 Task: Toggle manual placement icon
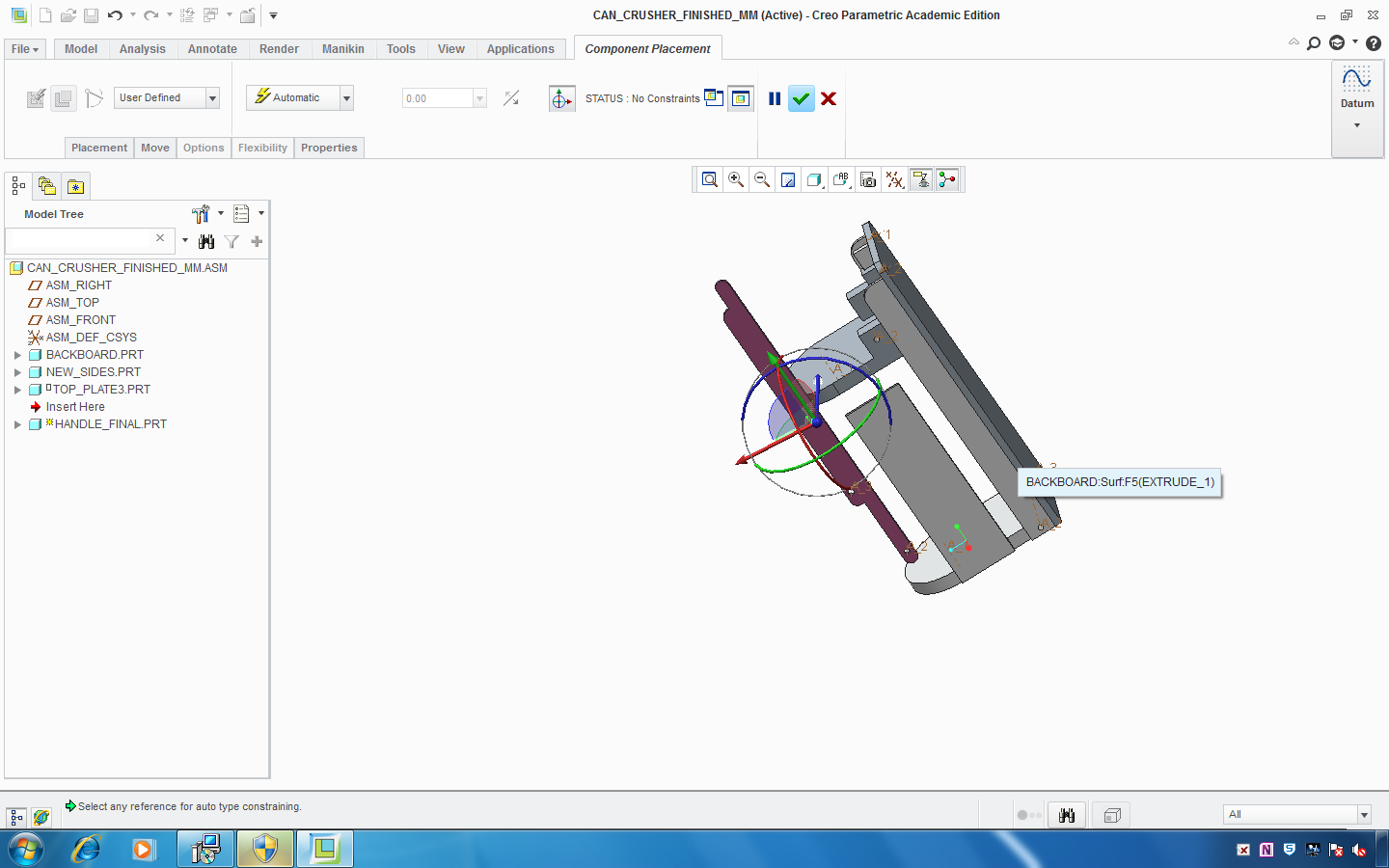(64, 98)
